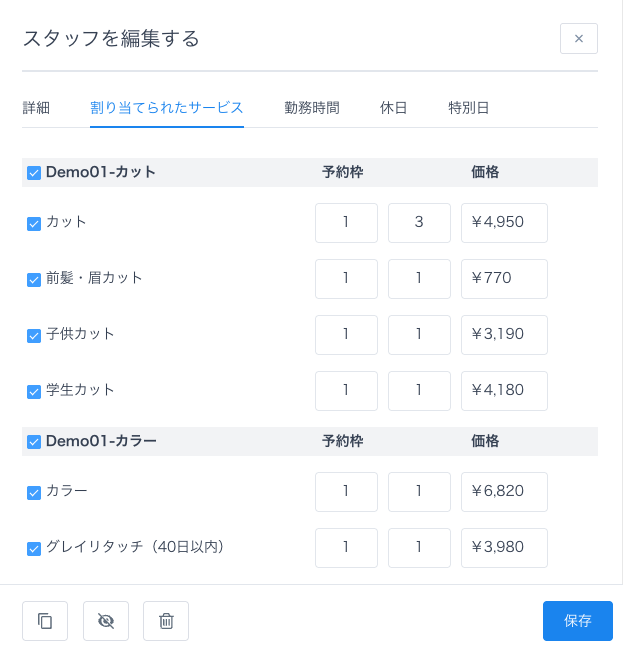
Task: Click the delete staff trash icon
Action: click(x=166, y=621)
